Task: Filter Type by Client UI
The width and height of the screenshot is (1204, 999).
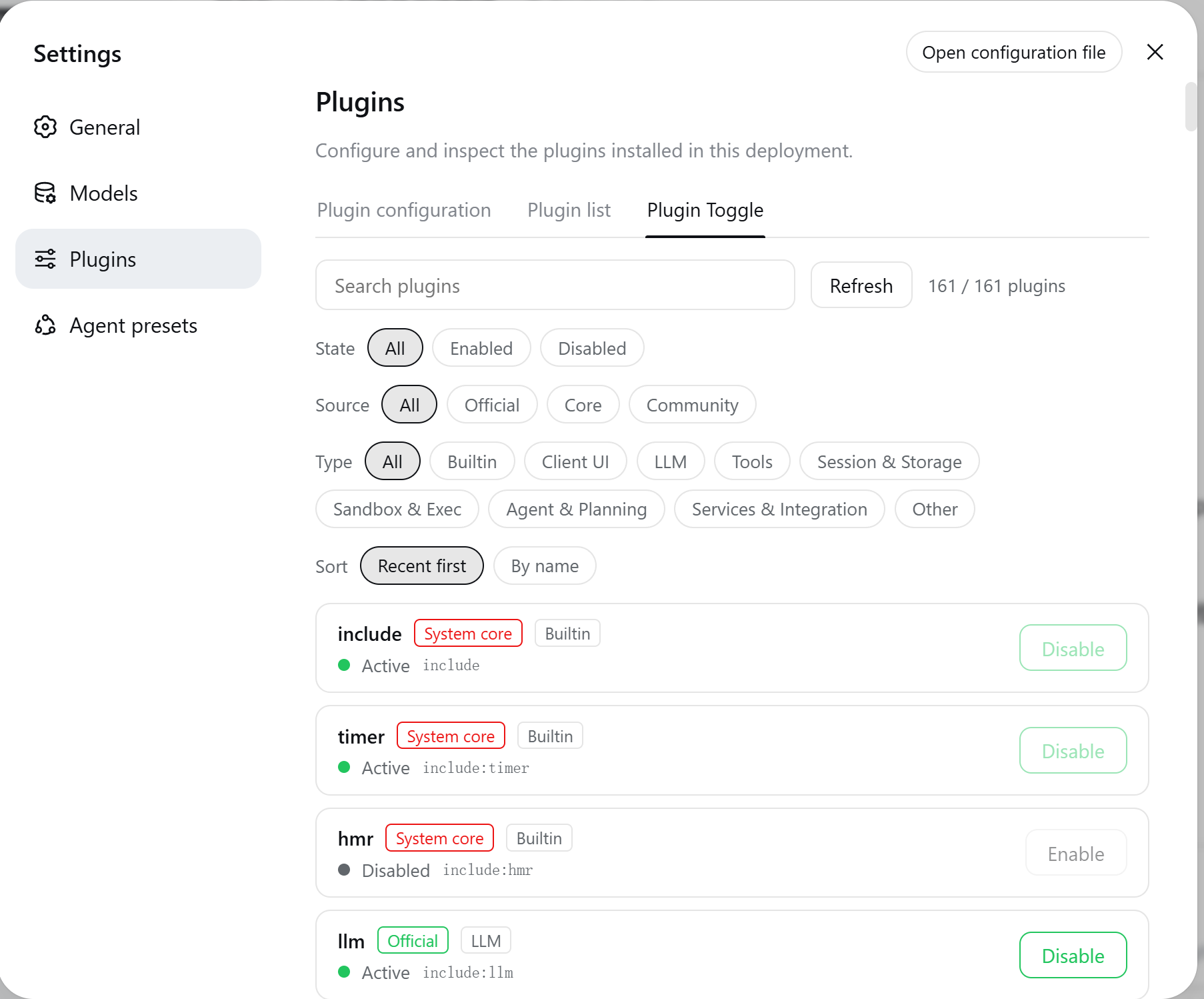Action: pyautogui.click(x=575, y=461)
